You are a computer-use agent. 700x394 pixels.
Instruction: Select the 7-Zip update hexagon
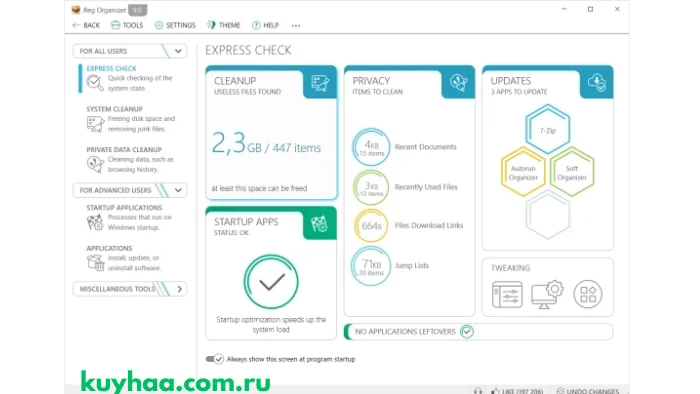click(x=547, y=130)
